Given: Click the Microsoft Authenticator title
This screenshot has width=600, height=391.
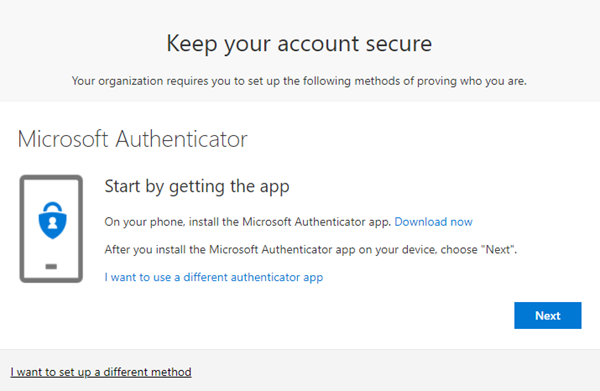Looking at the screenshot, I should pos(132,138).
